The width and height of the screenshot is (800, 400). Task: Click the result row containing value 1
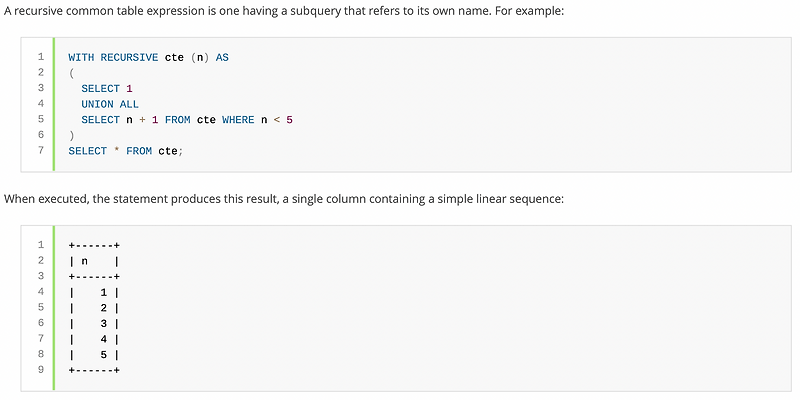point(94,292)
